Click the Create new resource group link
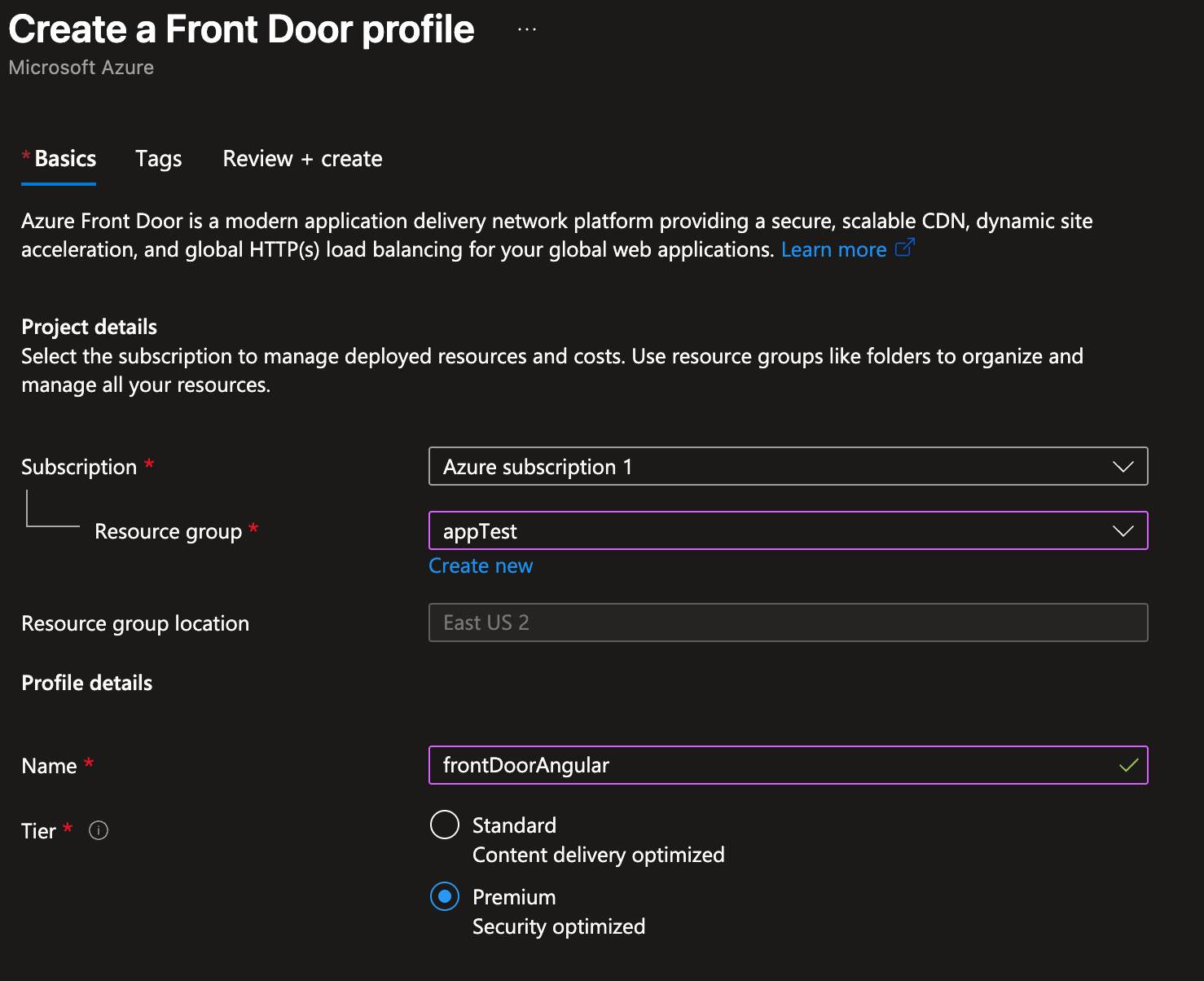1204x981 pixels. click(x=481, y=565)
